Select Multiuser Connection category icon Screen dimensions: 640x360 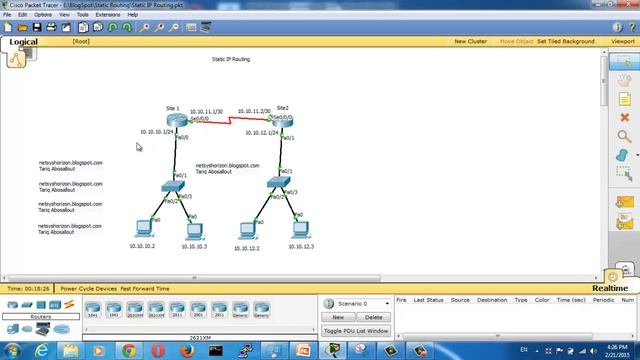coord(61,329)
